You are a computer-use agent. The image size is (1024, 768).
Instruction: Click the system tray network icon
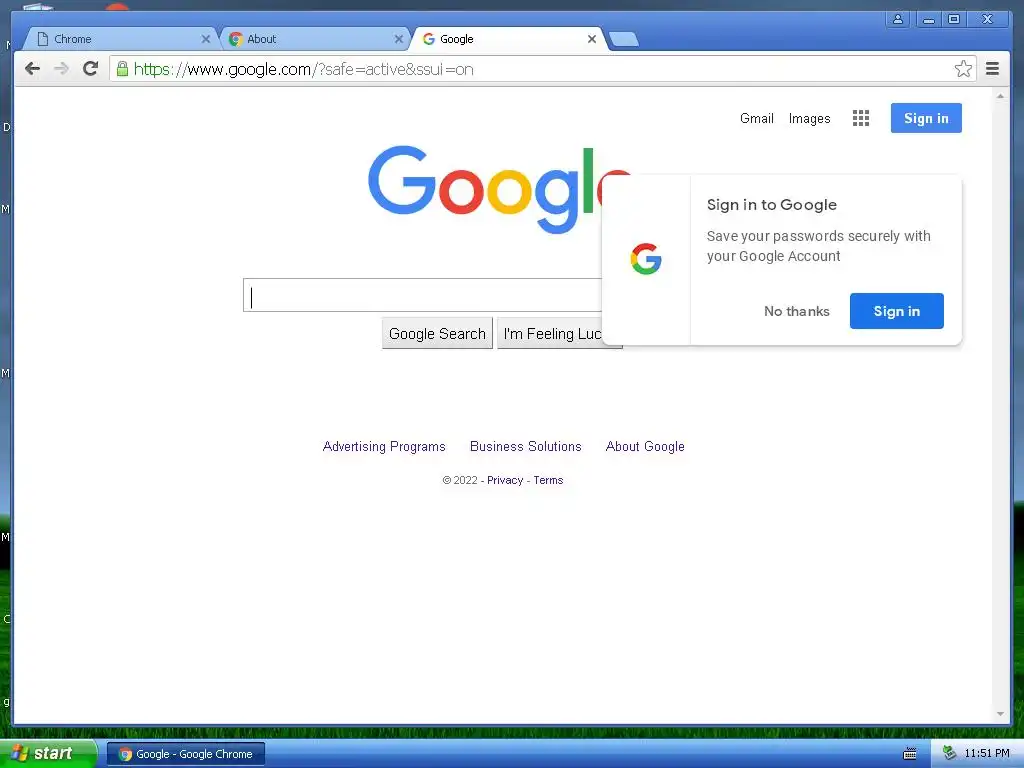(x=949, y=754)
